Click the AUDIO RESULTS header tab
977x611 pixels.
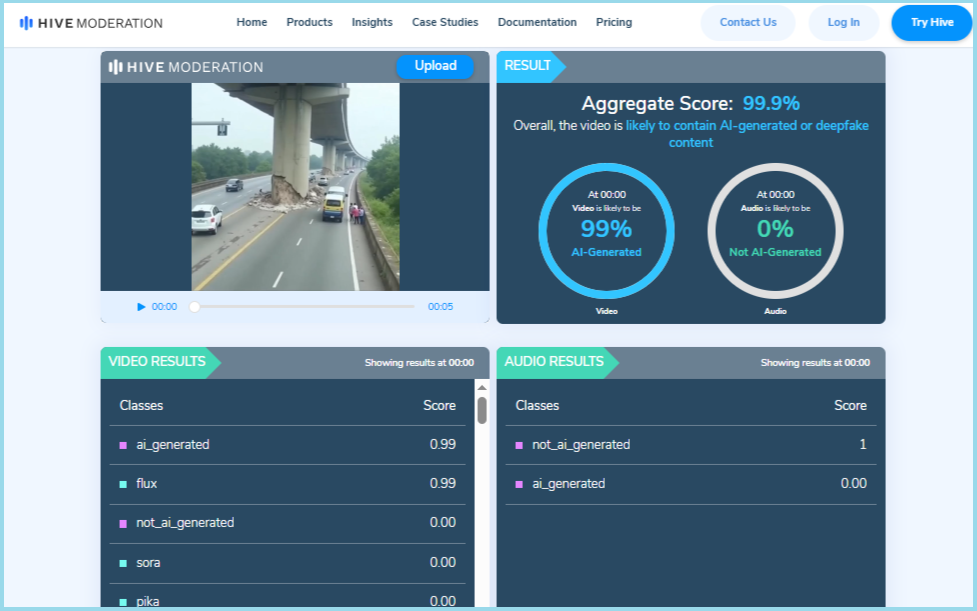pyautogui.click(x=557, y=362)
